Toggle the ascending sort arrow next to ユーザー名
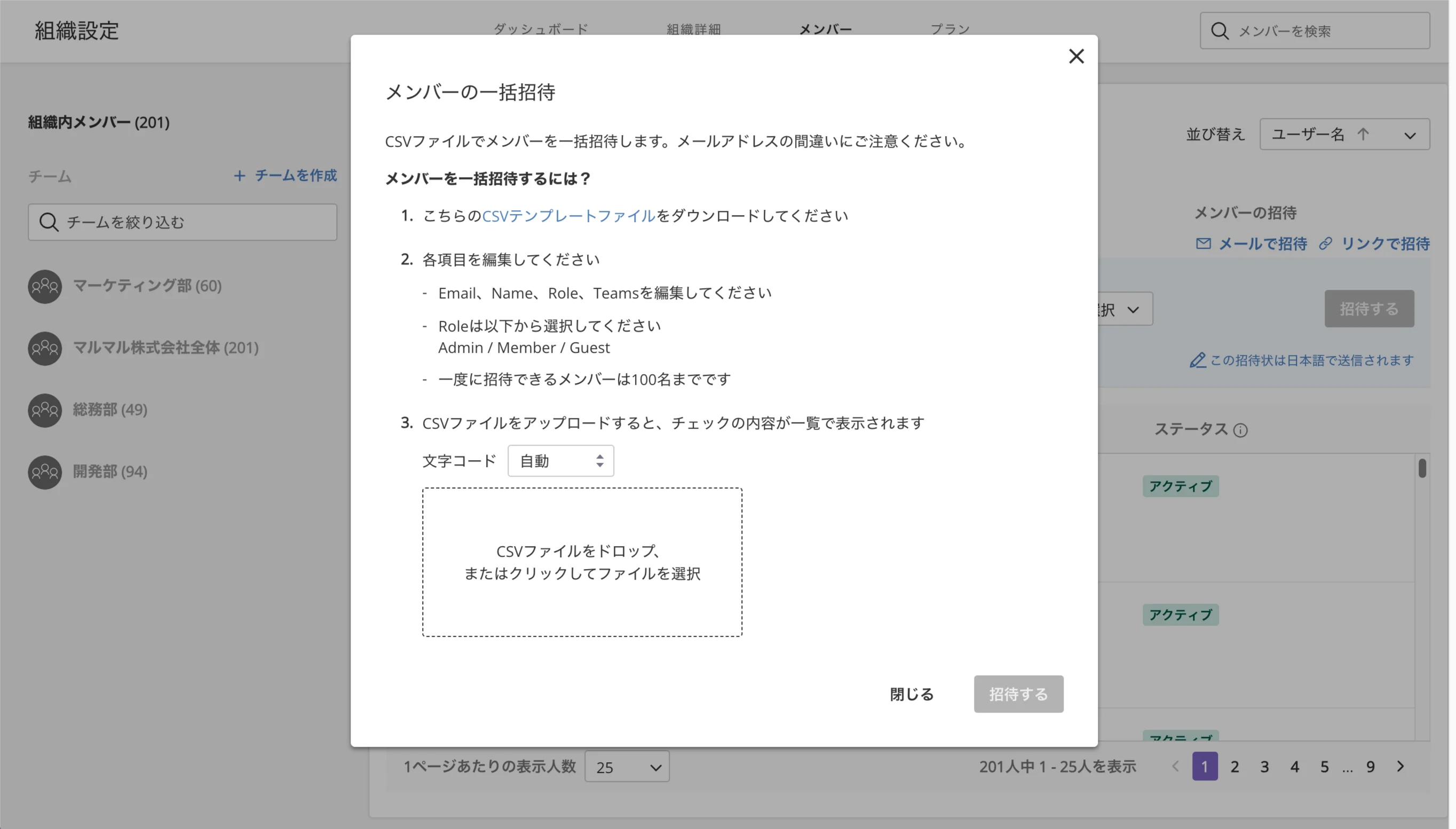1456x829 pixels. click(1363, 135)
